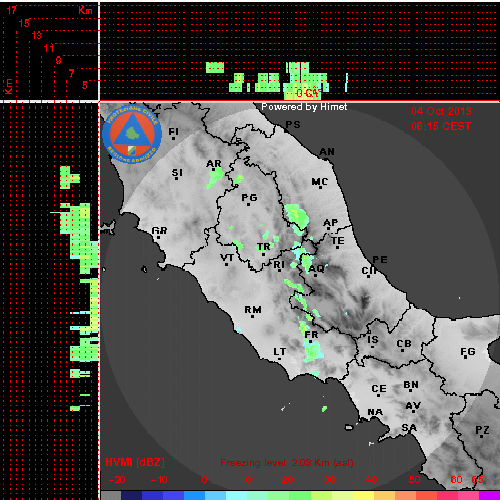This screenshot has width=500, height=500.
Task: Click the '-20' dBZ scale value
Action: click(x=117, y=480)
